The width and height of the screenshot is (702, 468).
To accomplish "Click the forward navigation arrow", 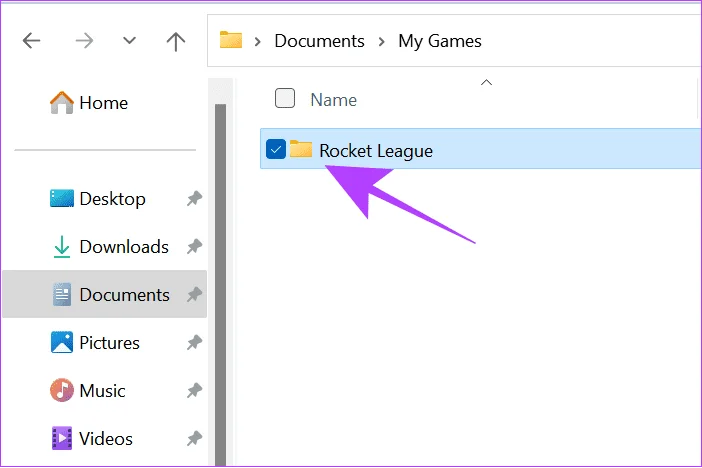I will click(x=84, y=41).
